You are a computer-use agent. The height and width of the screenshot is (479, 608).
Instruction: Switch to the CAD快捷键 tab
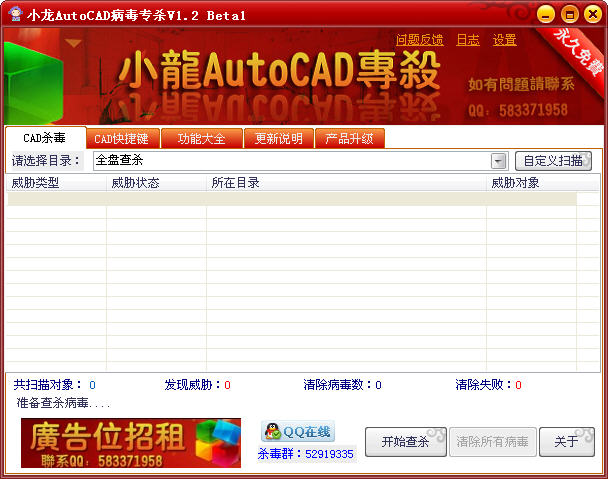tap(120, 139)
